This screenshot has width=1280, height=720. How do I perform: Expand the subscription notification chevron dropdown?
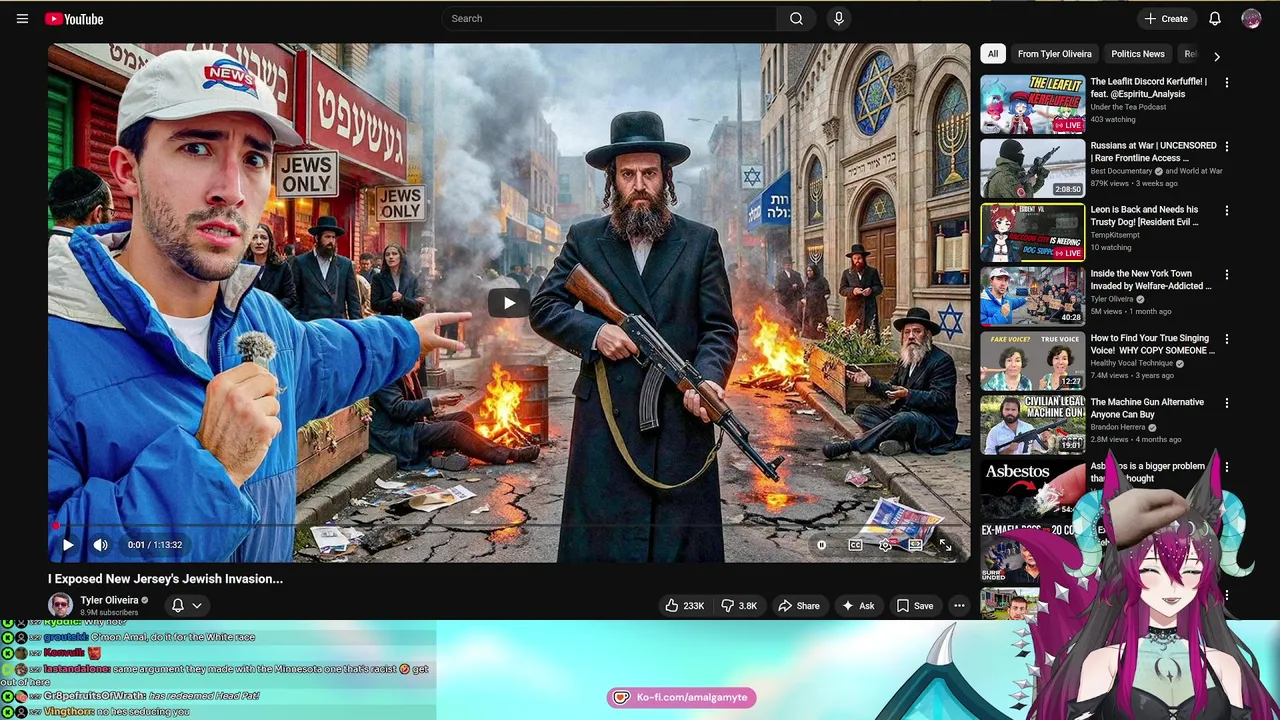tap(197, 605)
